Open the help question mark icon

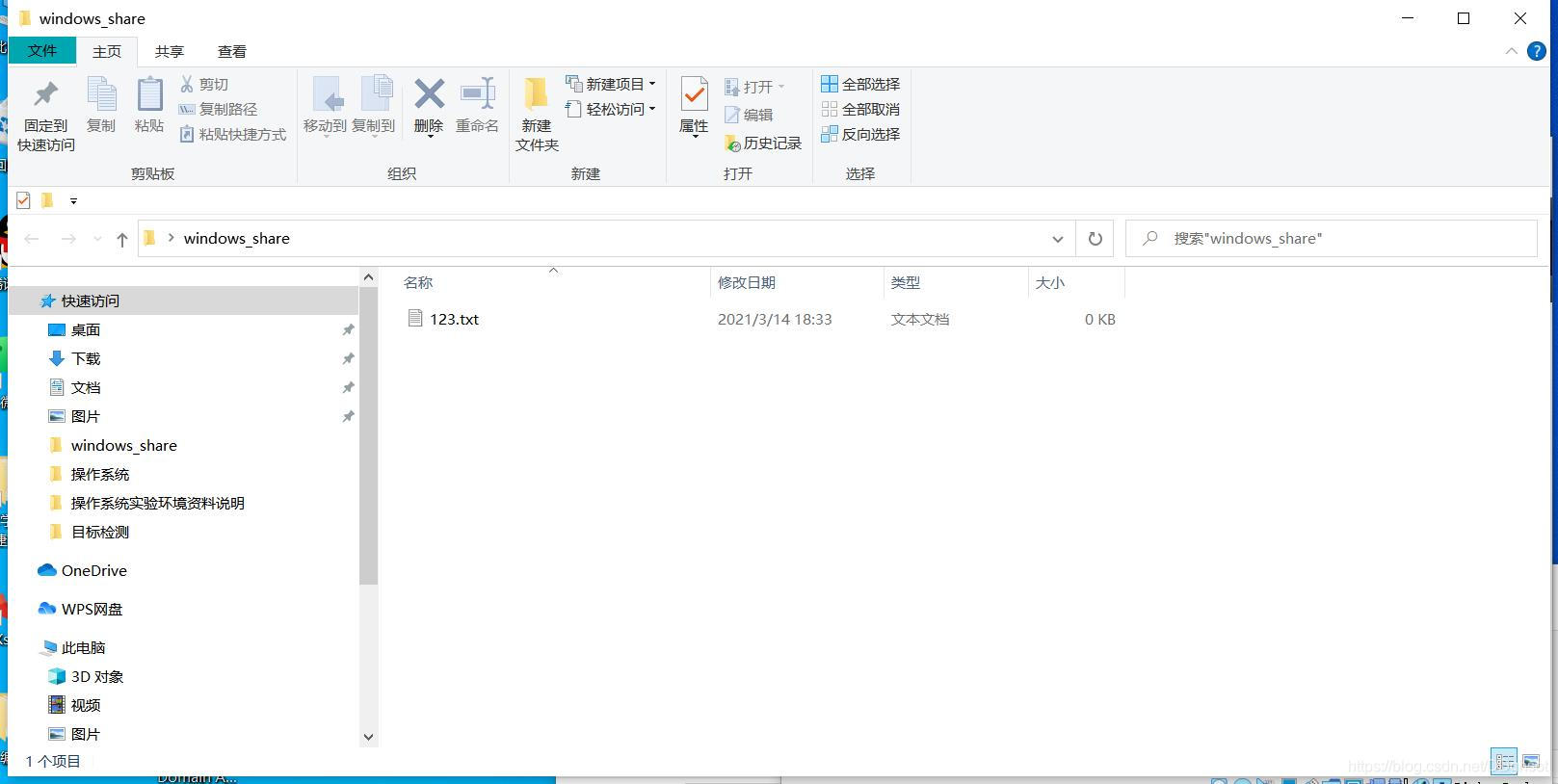1537,51
